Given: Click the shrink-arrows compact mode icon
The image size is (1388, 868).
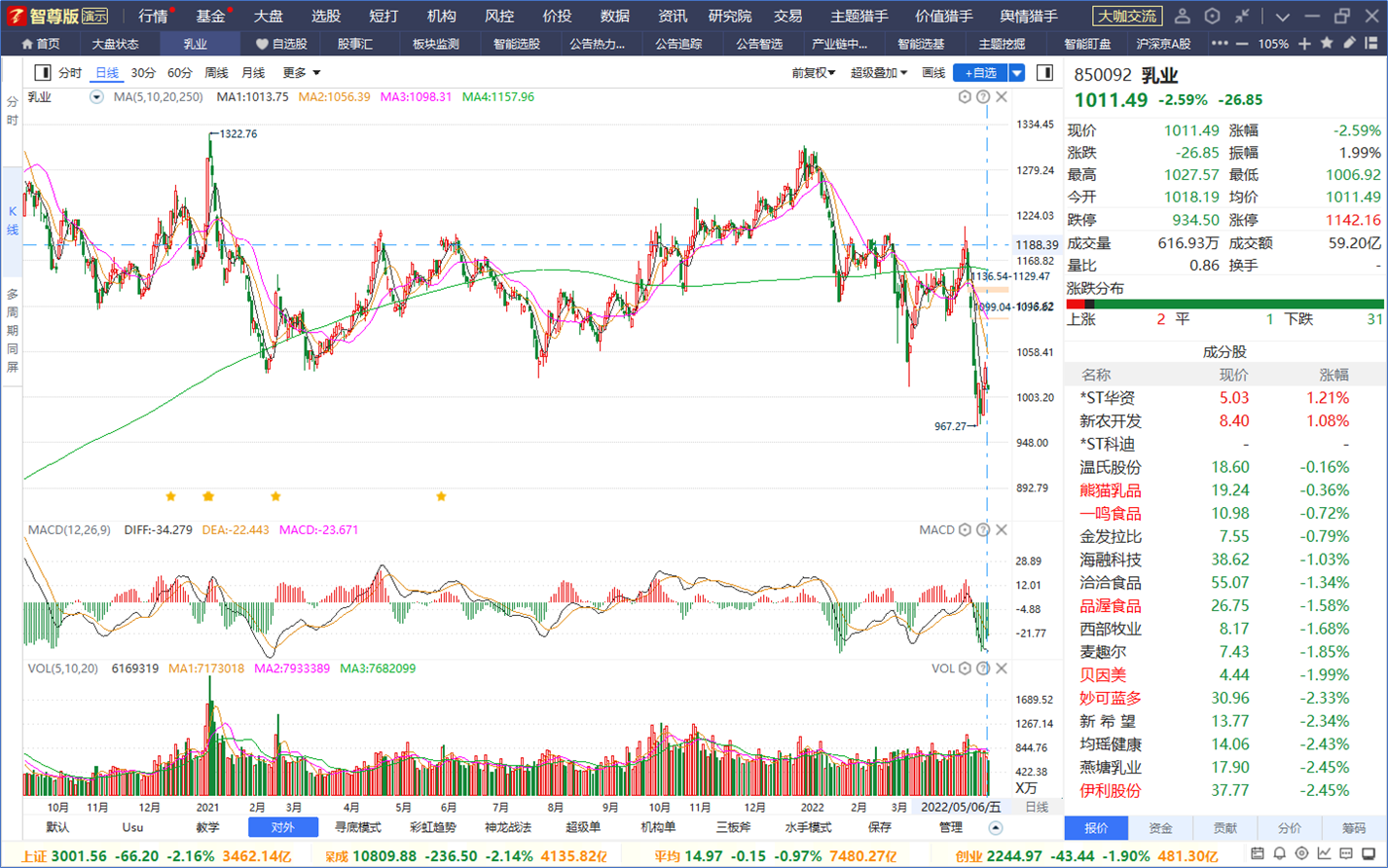Looking at the screenshot, I should tap(1242, 16).
